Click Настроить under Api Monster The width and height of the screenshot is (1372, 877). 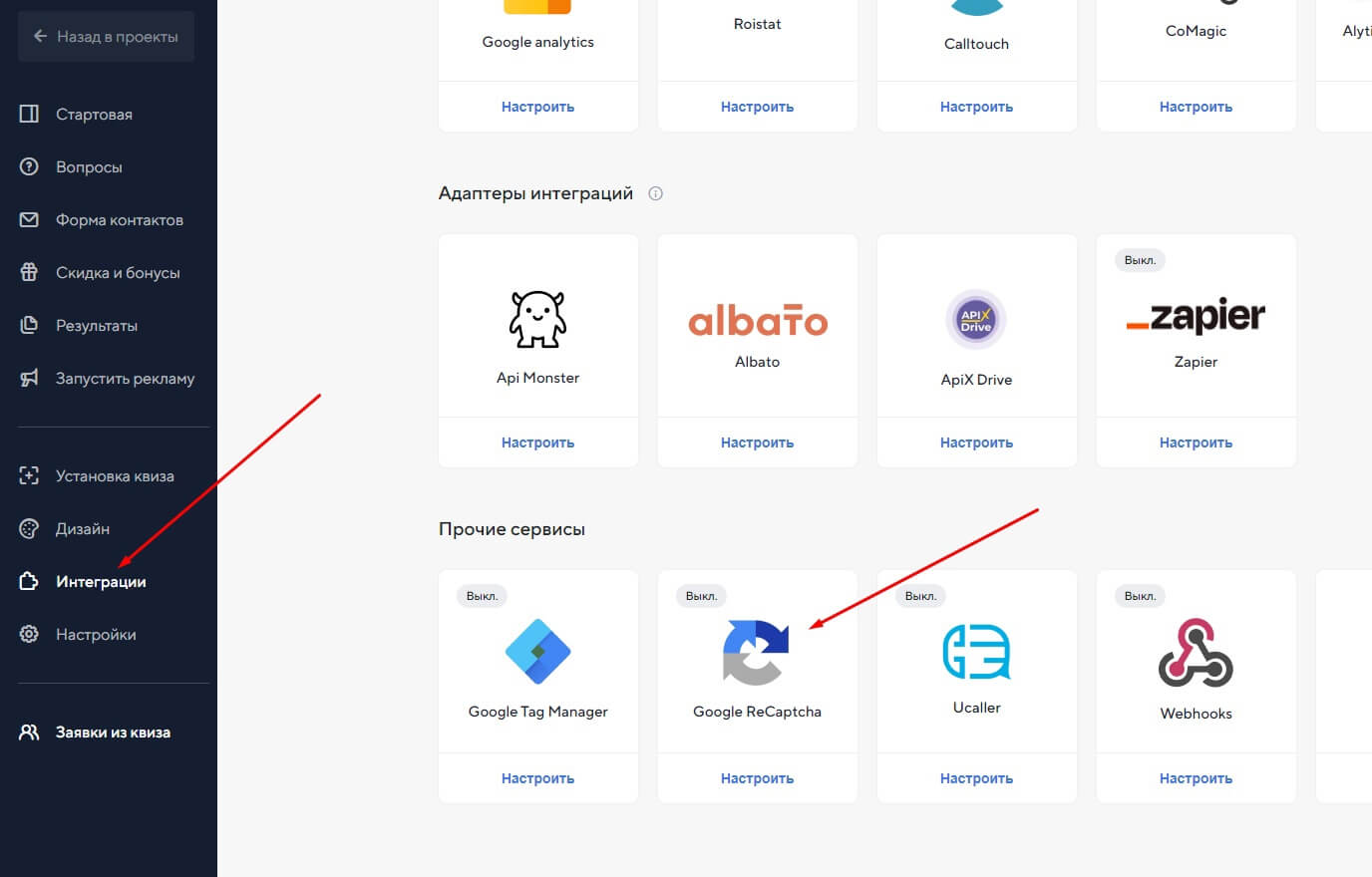pyautogui.click(x=537, y=442)
